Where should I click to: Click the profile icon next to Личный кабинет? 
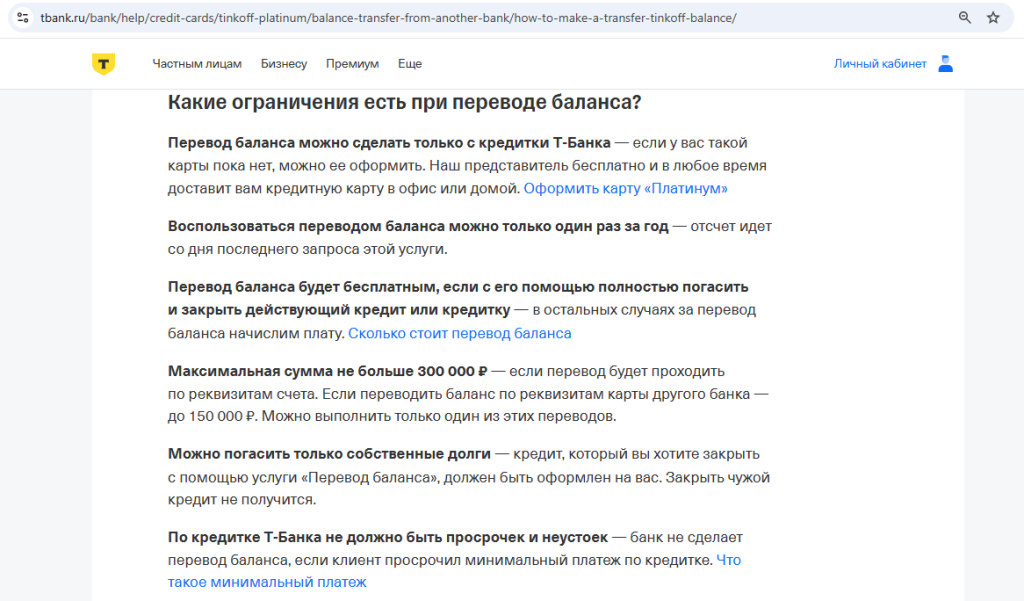(x=944, y=63)
